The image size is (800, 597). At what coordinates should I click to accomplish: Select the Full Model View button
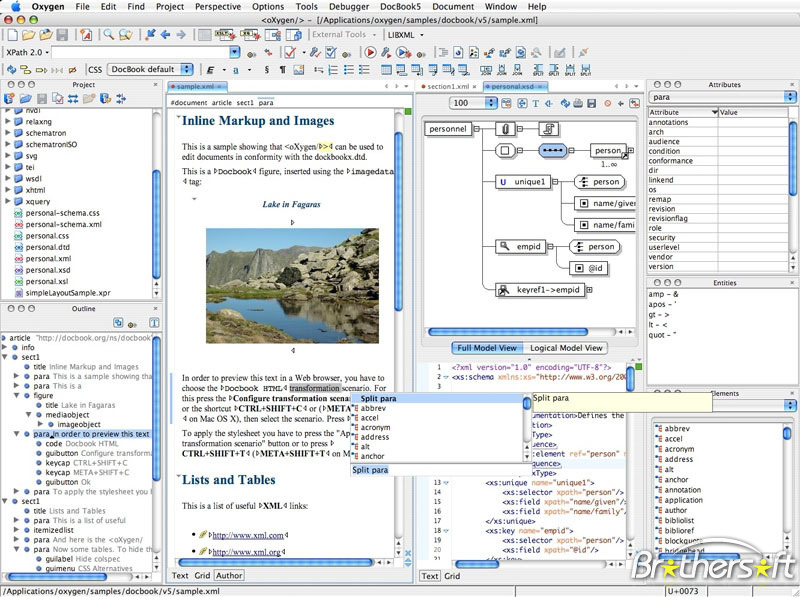pos(487,348)
